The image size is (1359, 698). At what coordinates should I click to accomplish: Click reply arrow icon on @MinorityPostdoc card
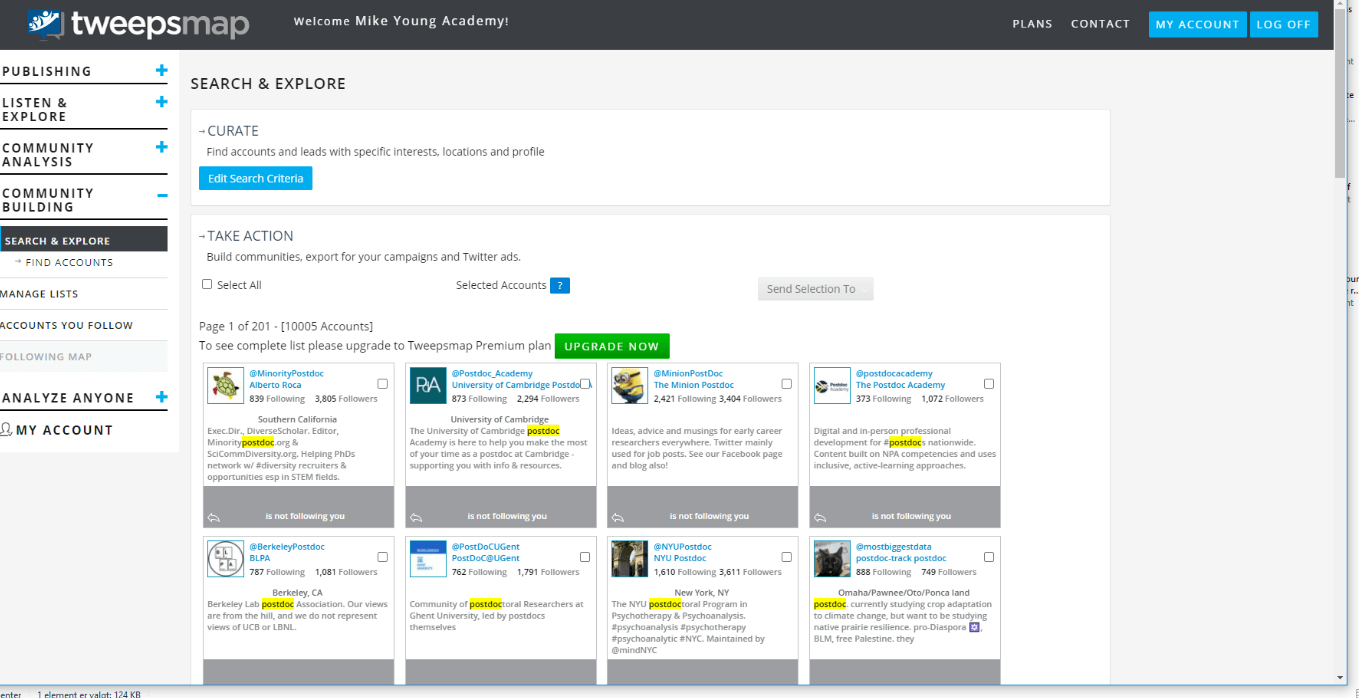tap(214, 517)
